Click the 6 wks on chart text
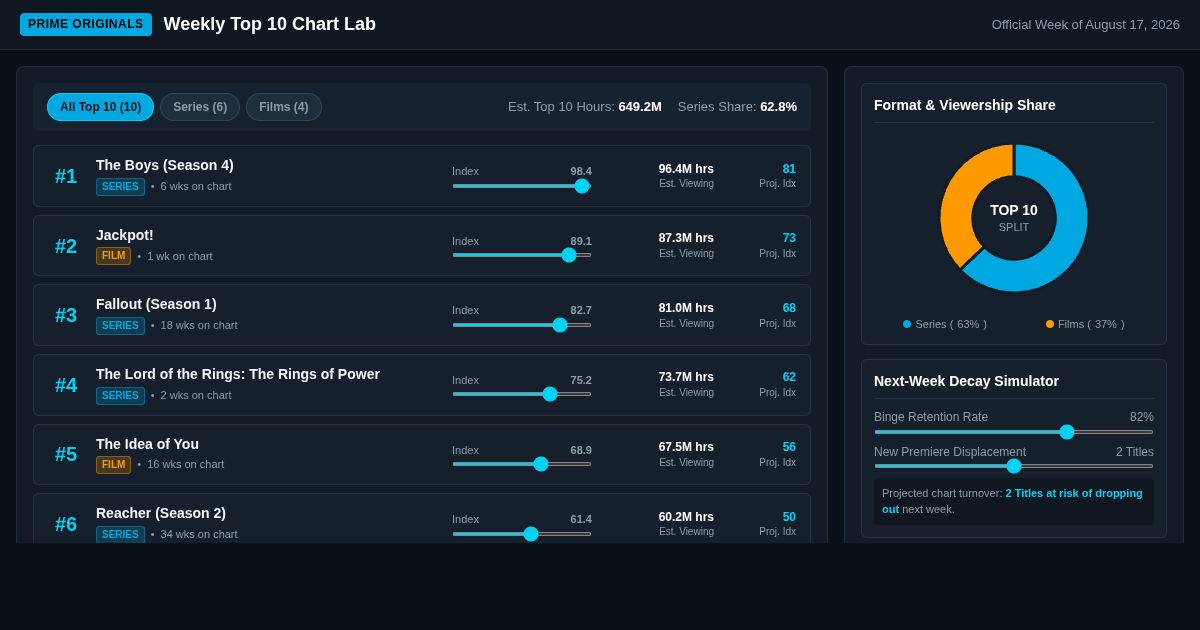The height and width of the screenshot is (630, 1200). (x=196, y=186)
